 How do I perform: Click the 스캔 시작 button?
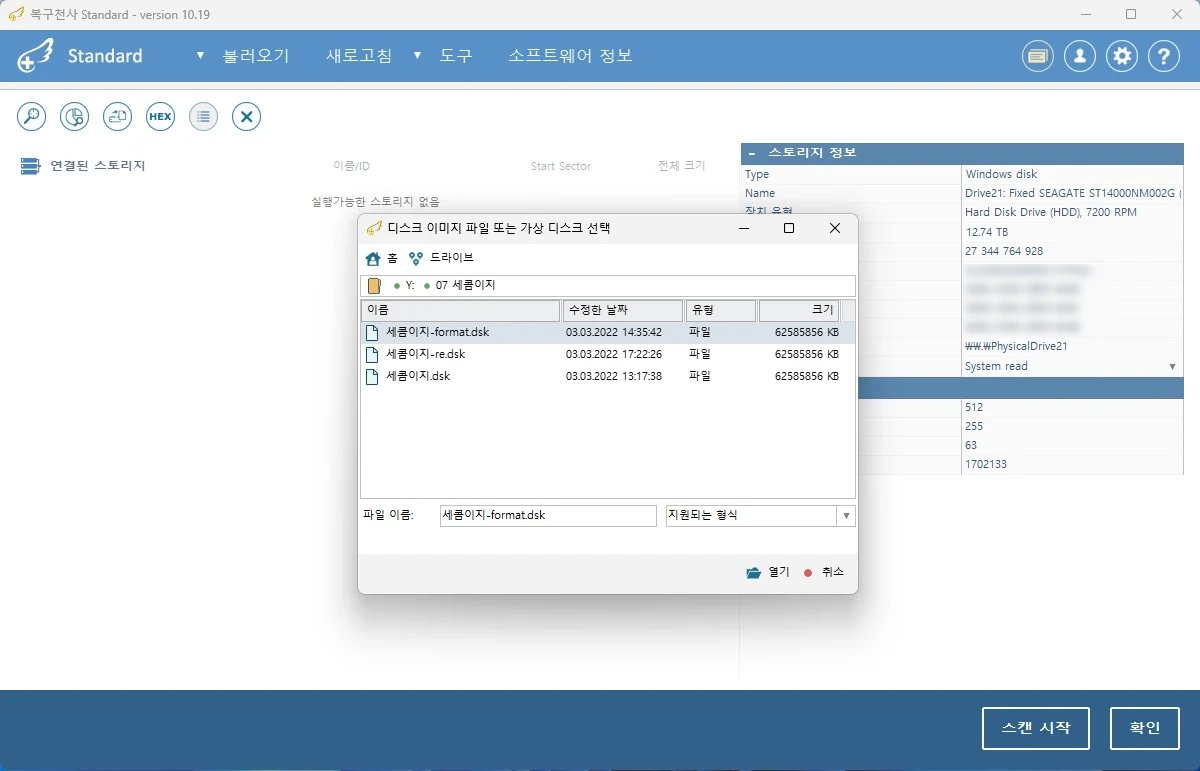click(1036, 727)
